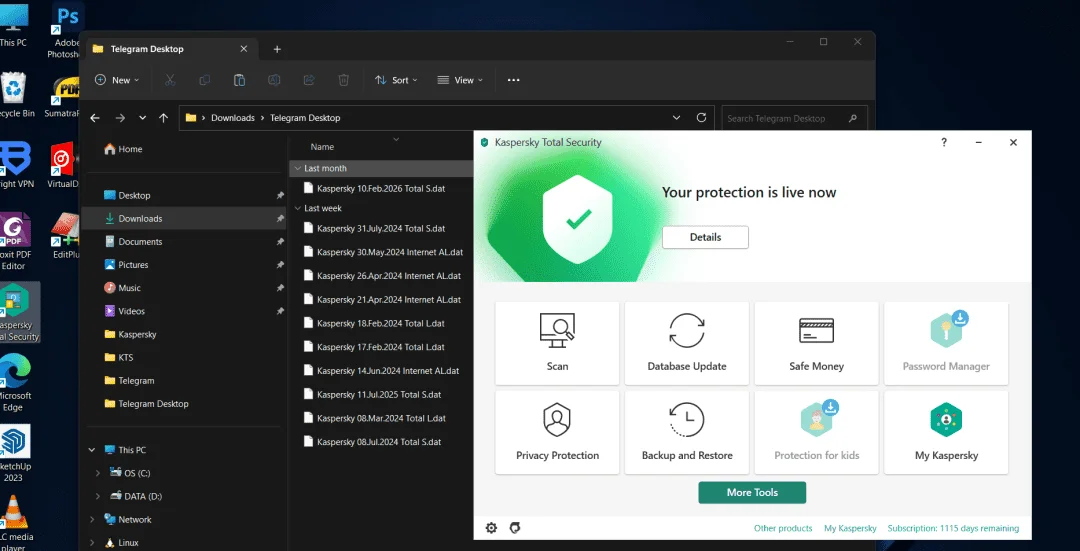Open the Scan tile in Kaspersky

(557, 343)
